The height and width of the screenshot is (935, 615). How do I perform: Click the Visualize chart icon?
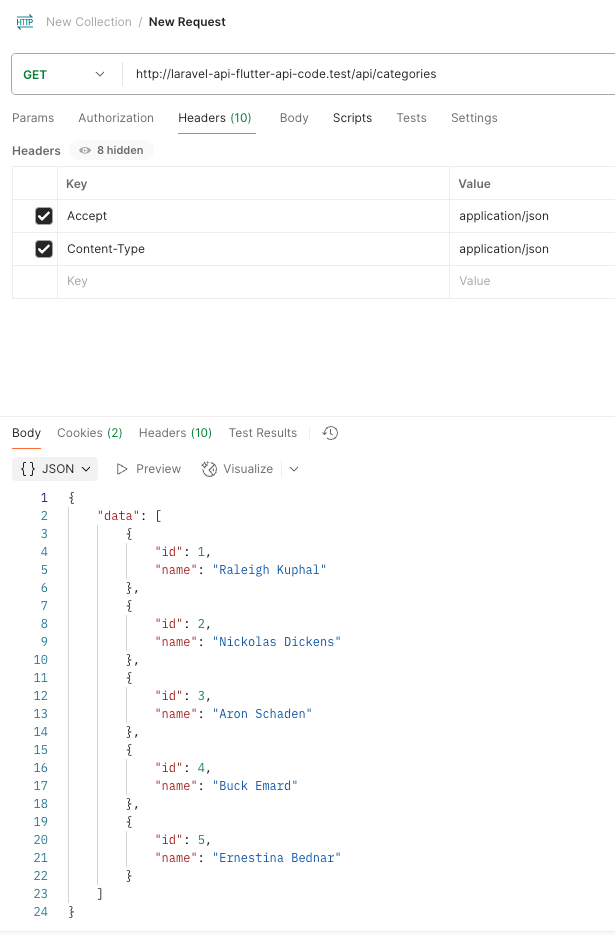tap(209, 469)
